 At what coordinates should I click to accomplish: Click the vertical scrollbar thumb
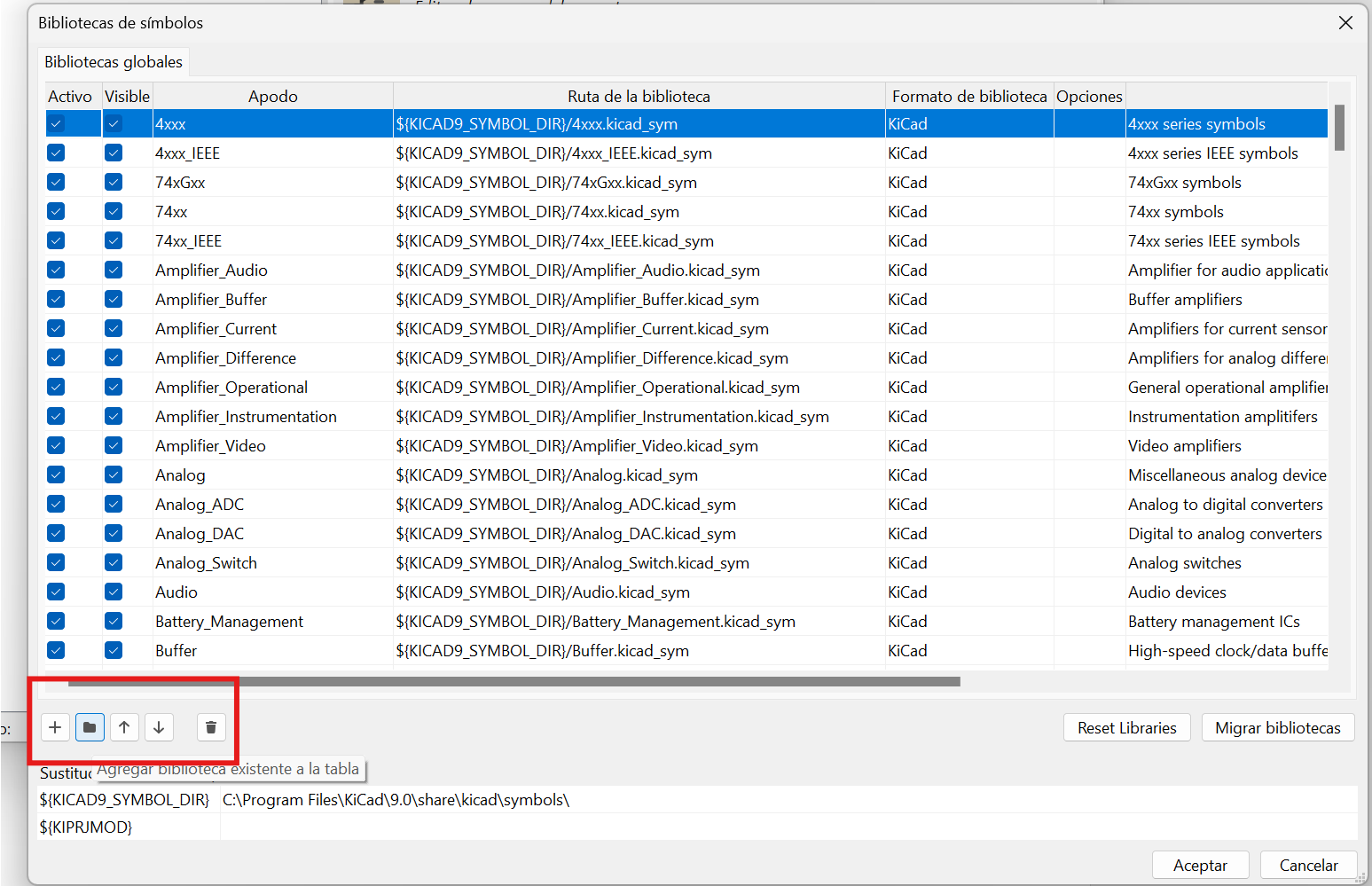(x=1339, y=128)
